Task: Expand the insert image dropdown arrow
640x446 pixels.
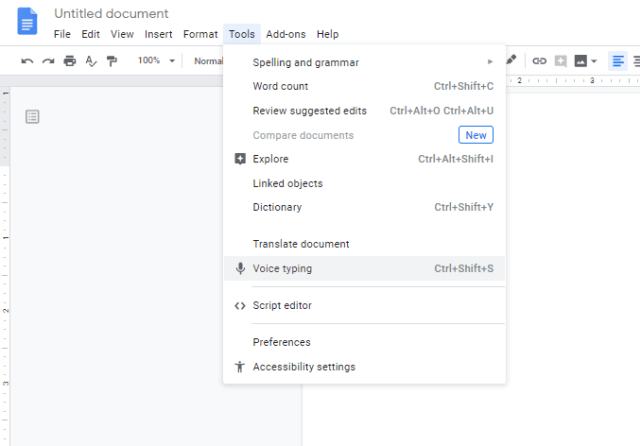Action: tap(594, 61)
